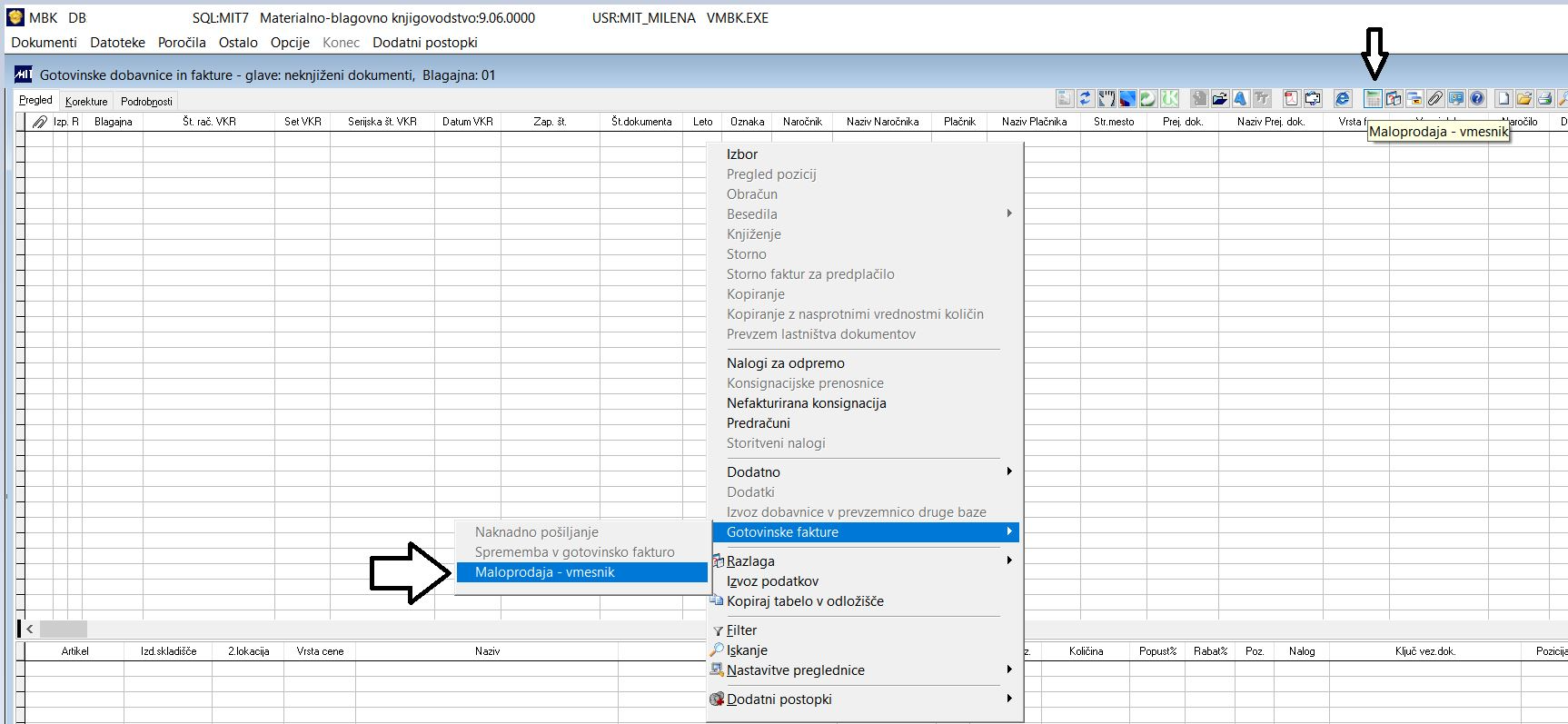Expand the Nastavitve preglednice submenu arrow

point(1008,669)
